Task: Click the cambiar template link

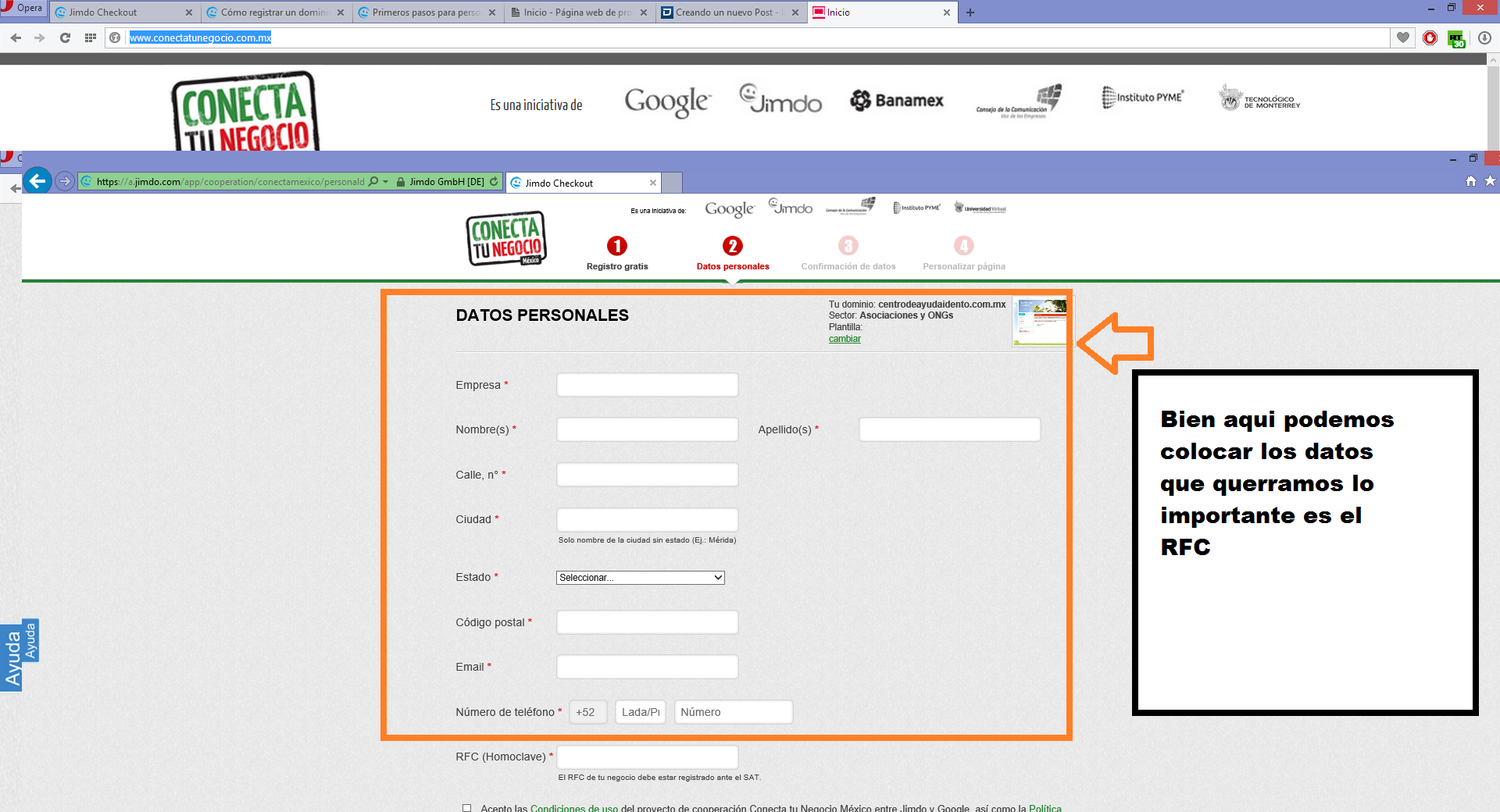Action: (845, 339)
